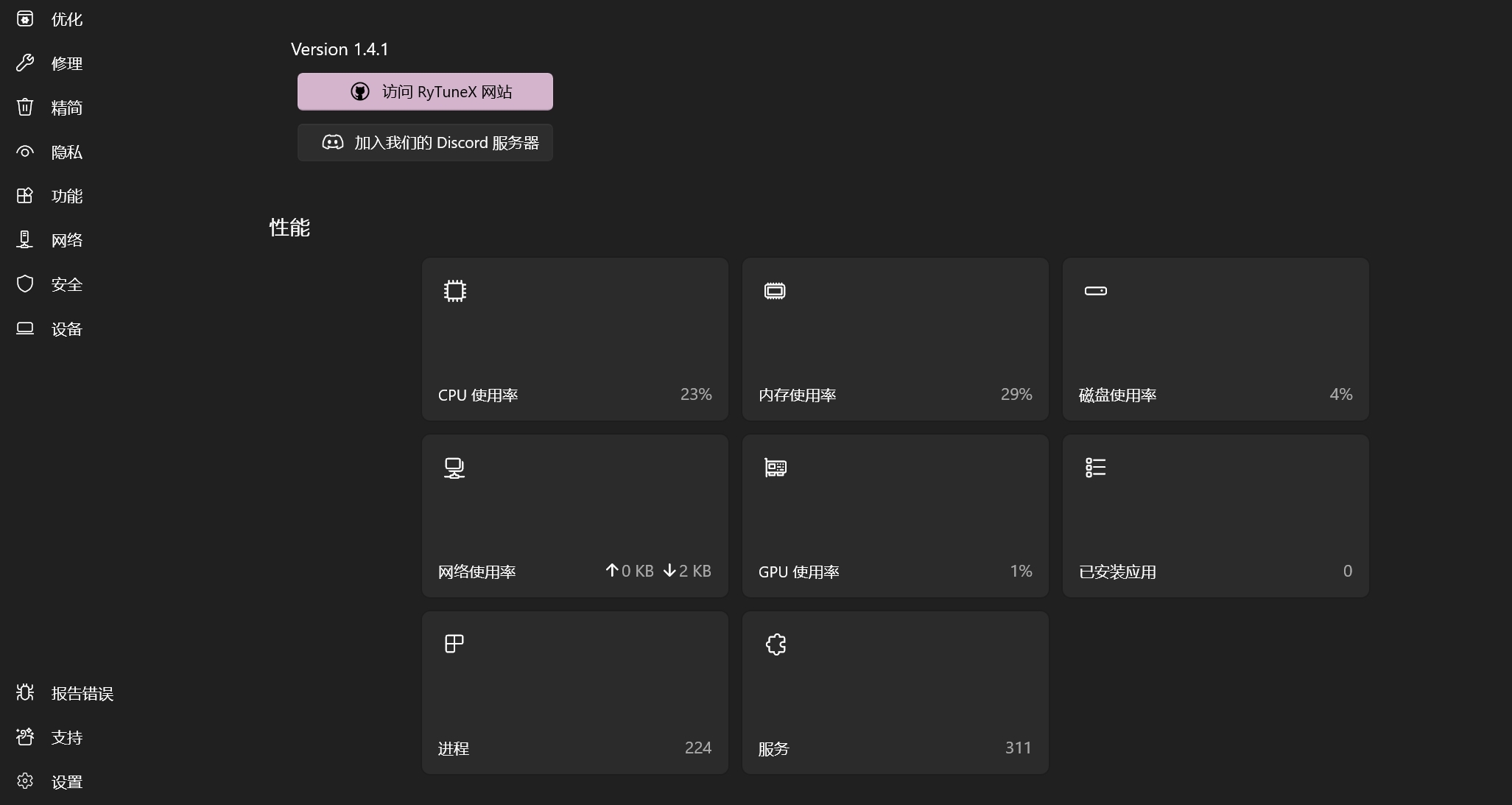This screenshot has height=805, width=1512.
Task: Select the 报告错误 bug report icon
Action: tap(25, 692)
